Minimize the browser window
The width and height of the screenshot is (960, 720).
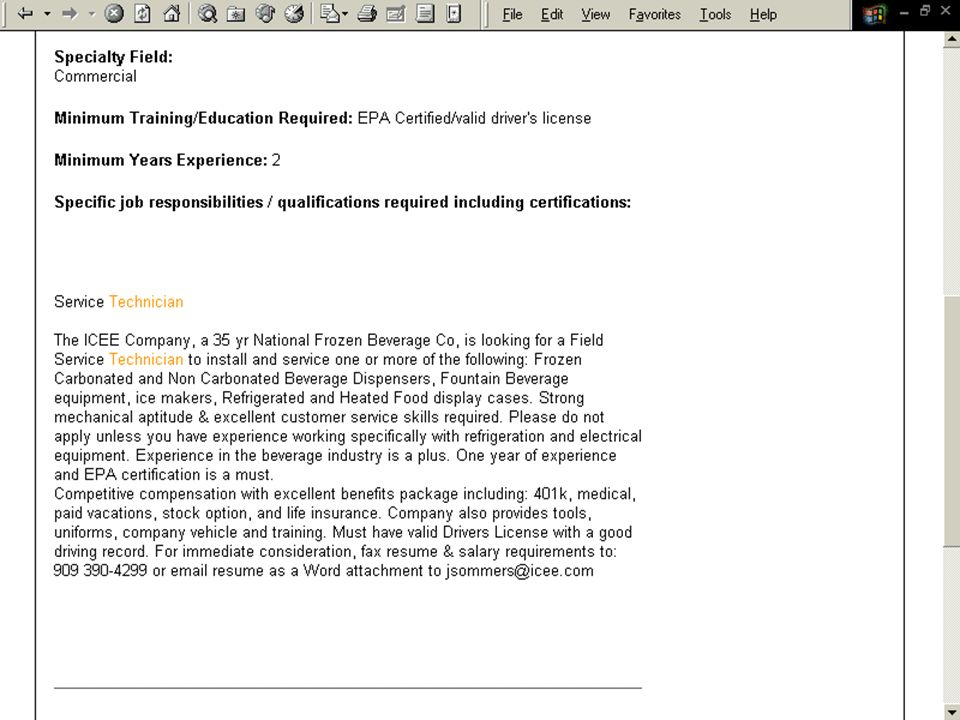(x=904, y=12)
